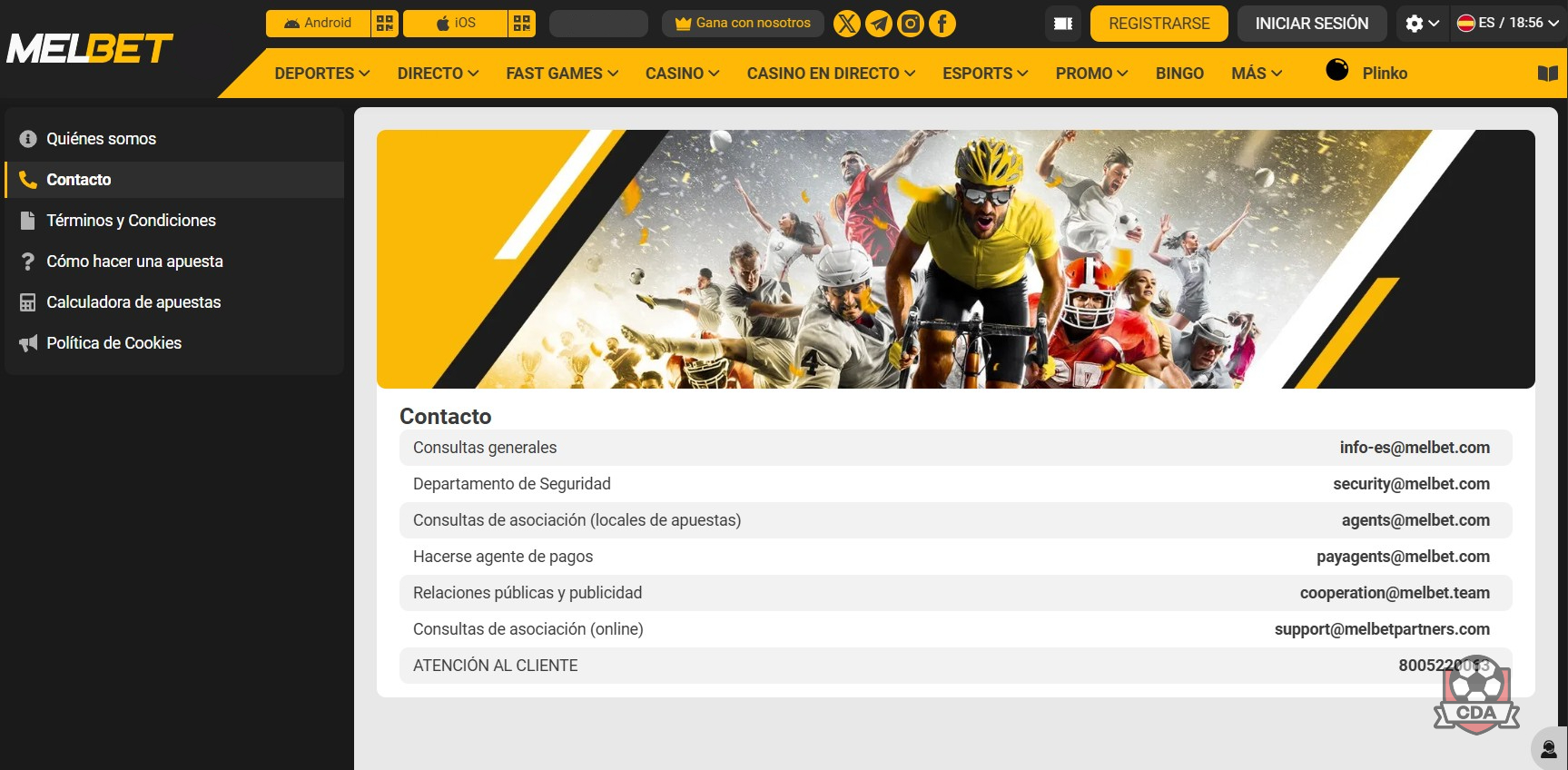Expand the CASINO EN DIRECTO menu
This screenshot has height=770, width=1568.
(830, 74)
